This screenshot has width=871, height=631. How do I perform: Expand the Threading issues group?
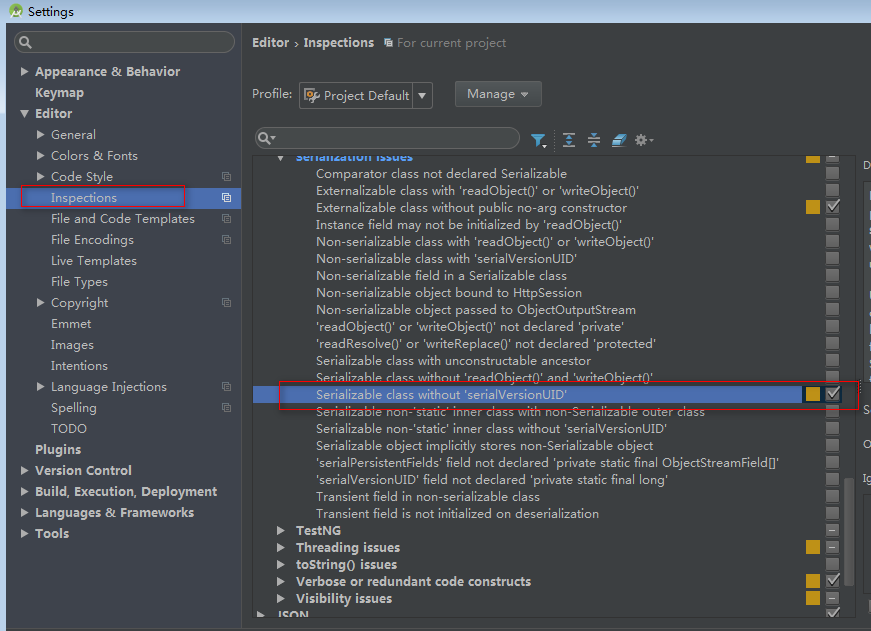pyautogui.click(x=281, y=547)
